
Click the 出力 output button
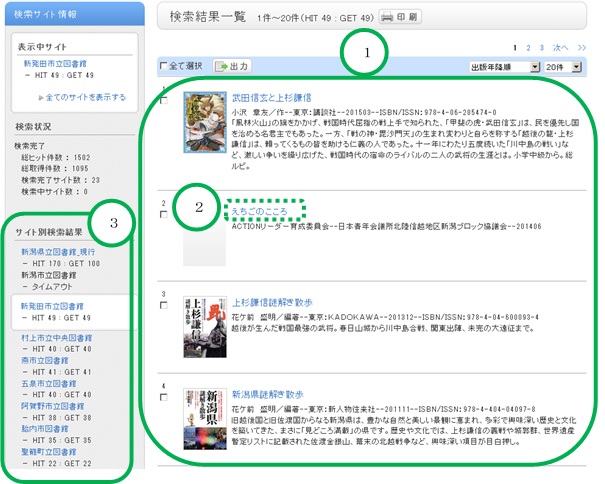pyautogui.click(x=233, y=66)
